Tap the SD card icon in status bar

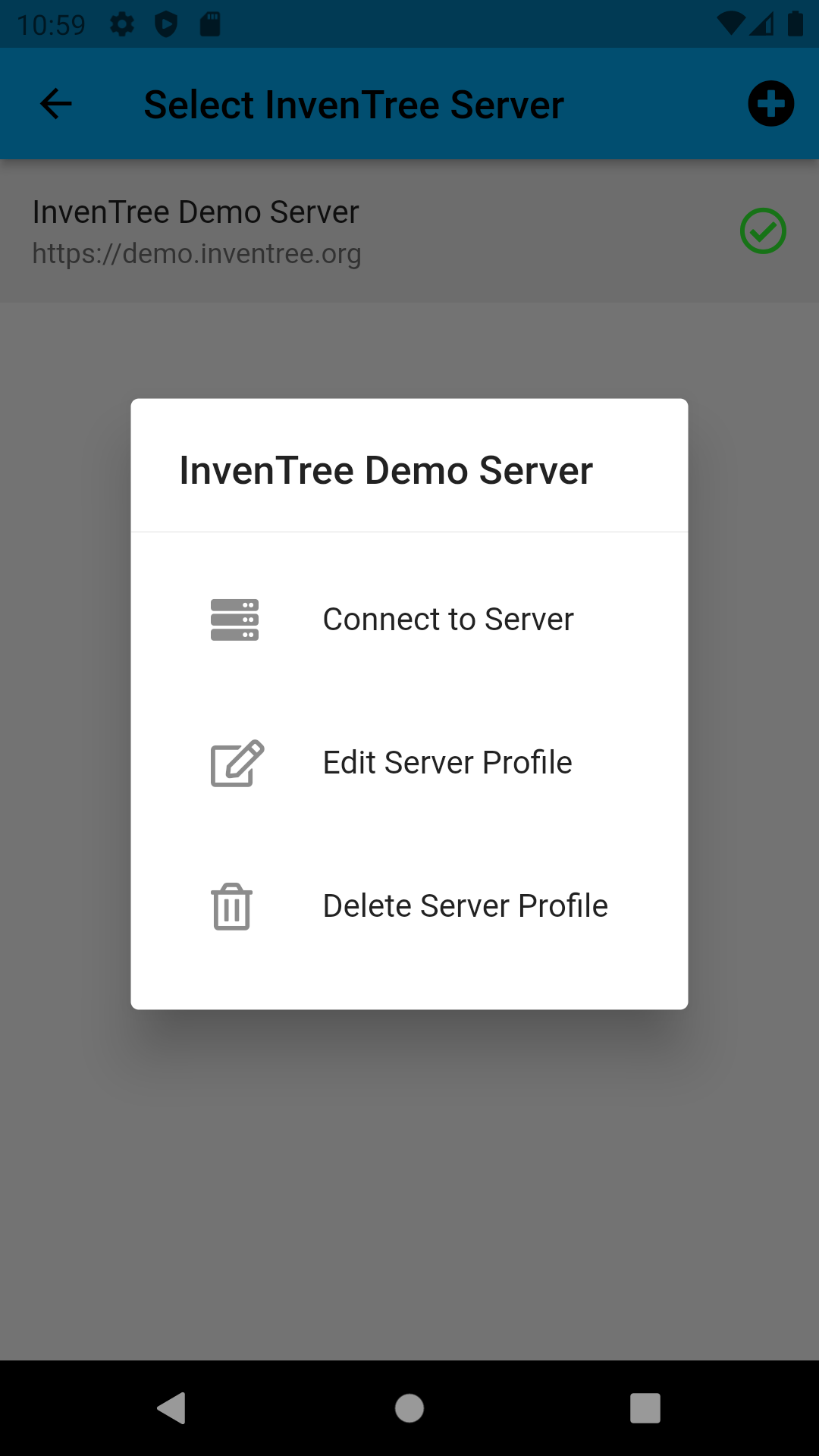coord(210,24)
